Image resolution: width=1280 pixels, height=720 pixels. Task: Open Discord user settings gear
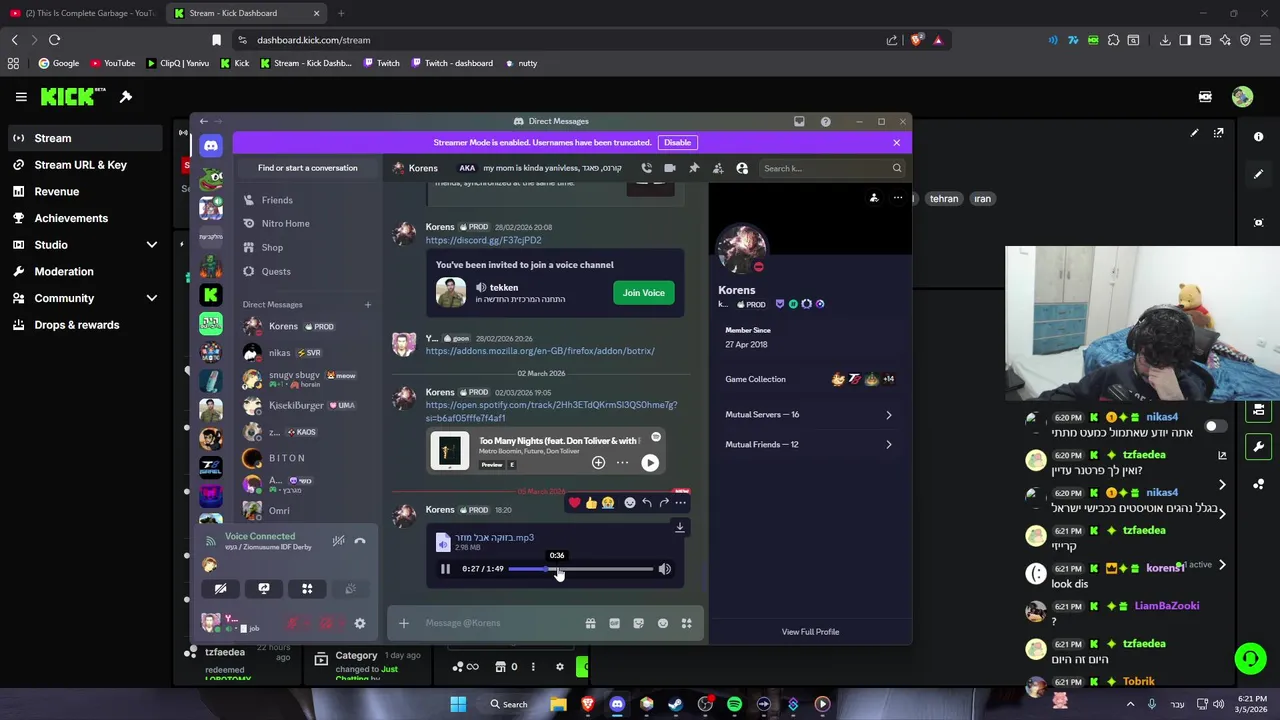point(360,623)
